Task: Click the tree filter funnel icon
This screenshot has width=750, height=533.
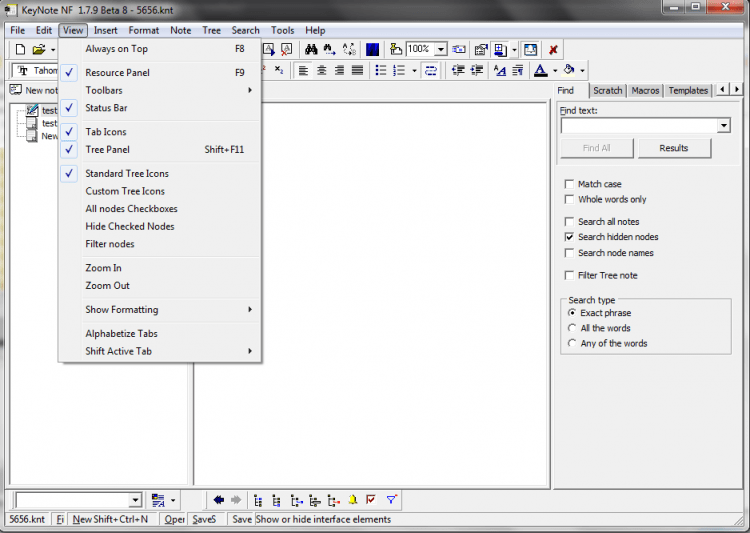Action: coord(391,500)
